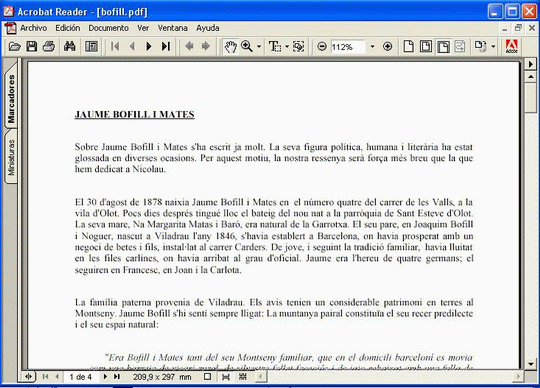Open the zoom percentage dropdown arrow
540x388 pixels.
click(372, 46)
